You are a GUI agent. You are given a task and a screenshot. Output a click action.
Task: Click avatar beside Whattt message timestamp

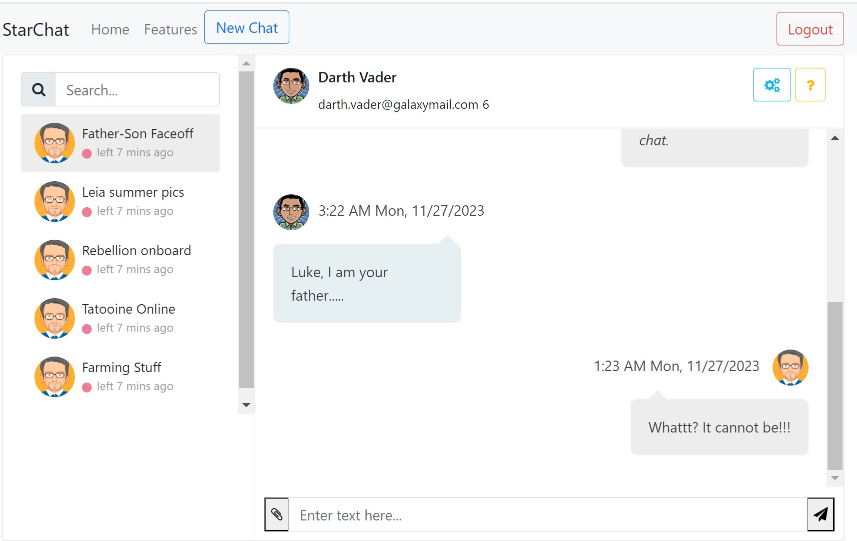click(790, 367)
